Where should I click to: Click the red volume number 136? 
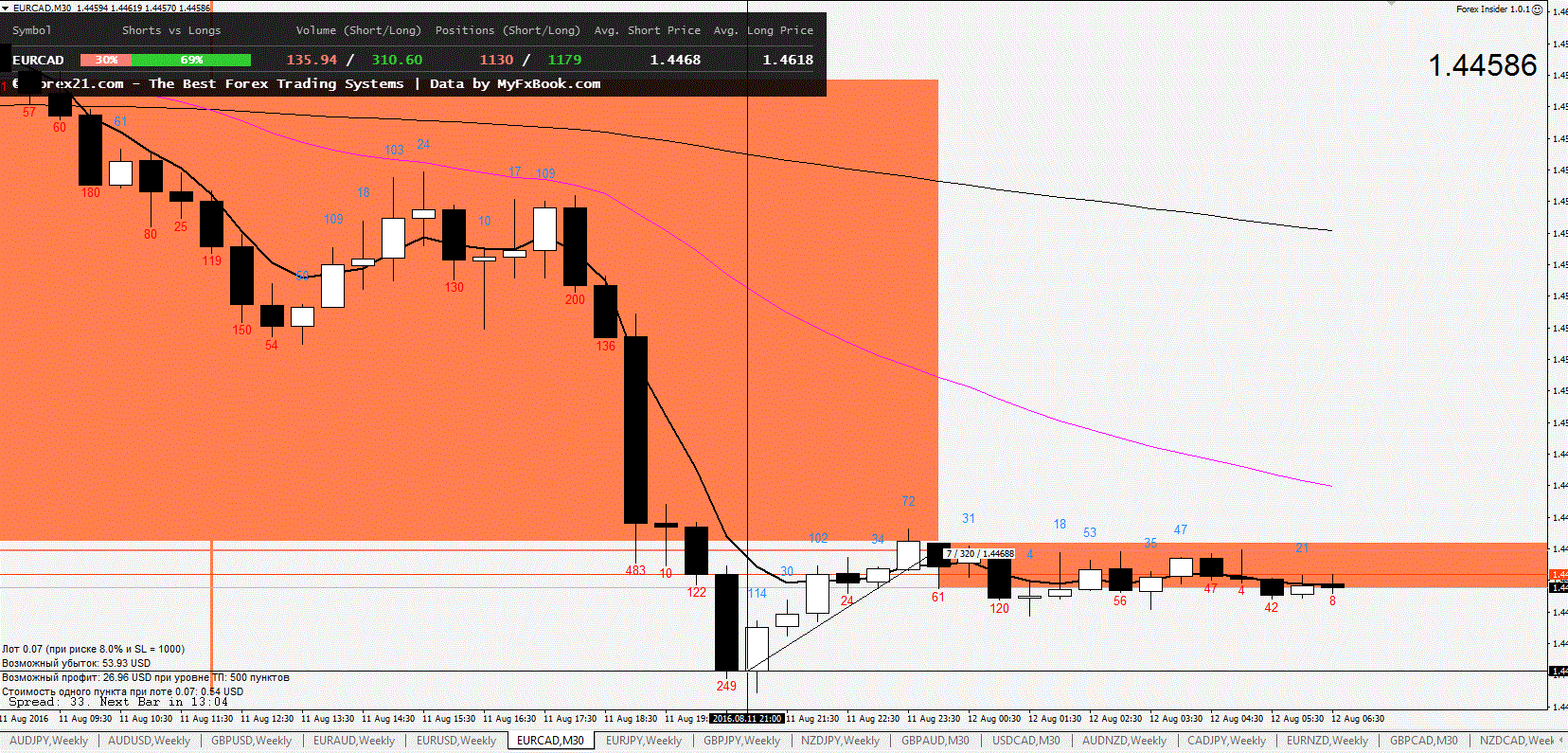pos(605,346)
